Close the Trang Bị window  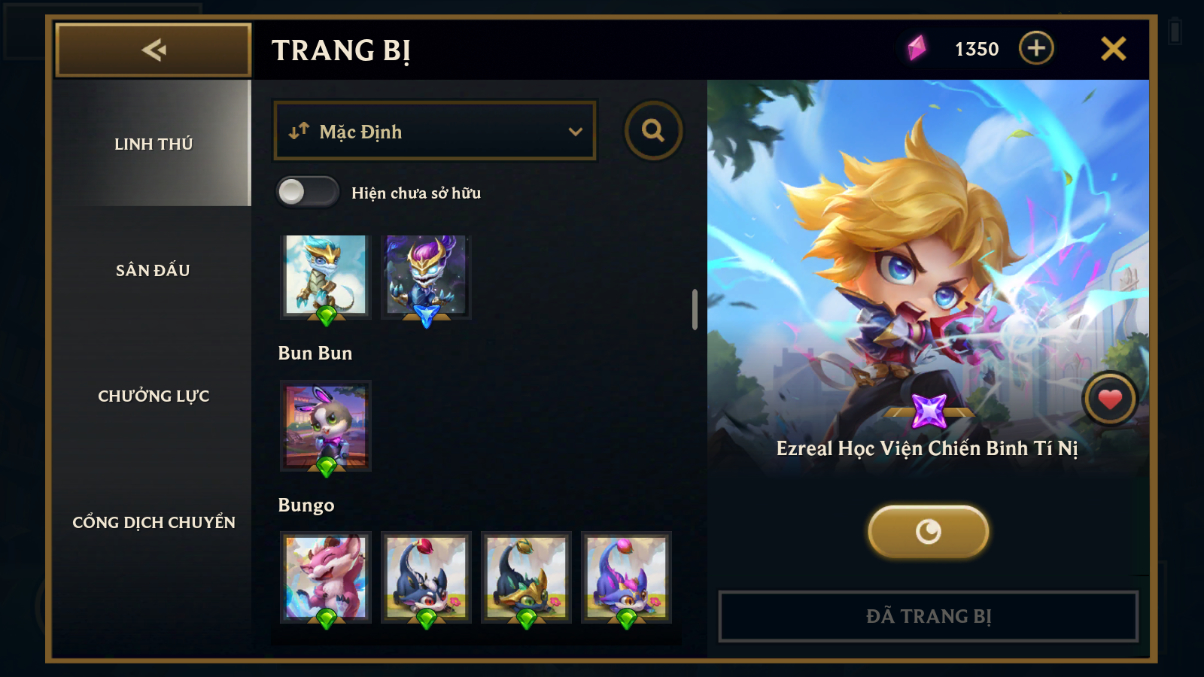tap(1113, 48)
